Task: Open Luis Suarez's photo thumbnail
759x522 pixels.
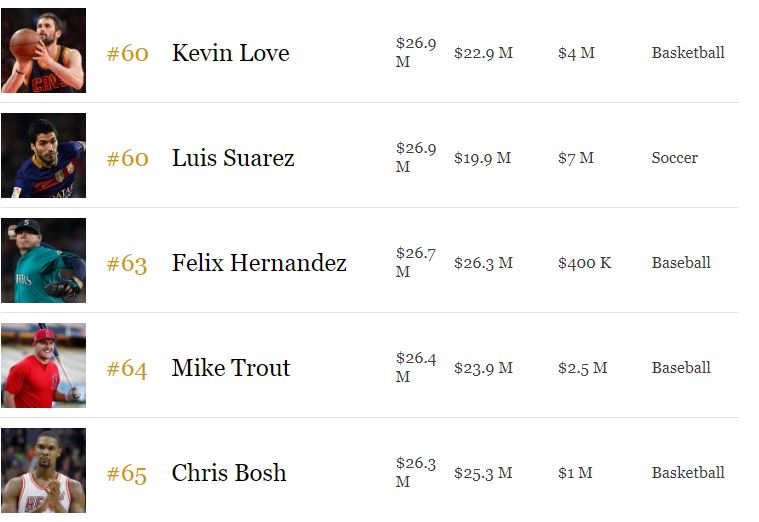Action: (x=44, y=155)
